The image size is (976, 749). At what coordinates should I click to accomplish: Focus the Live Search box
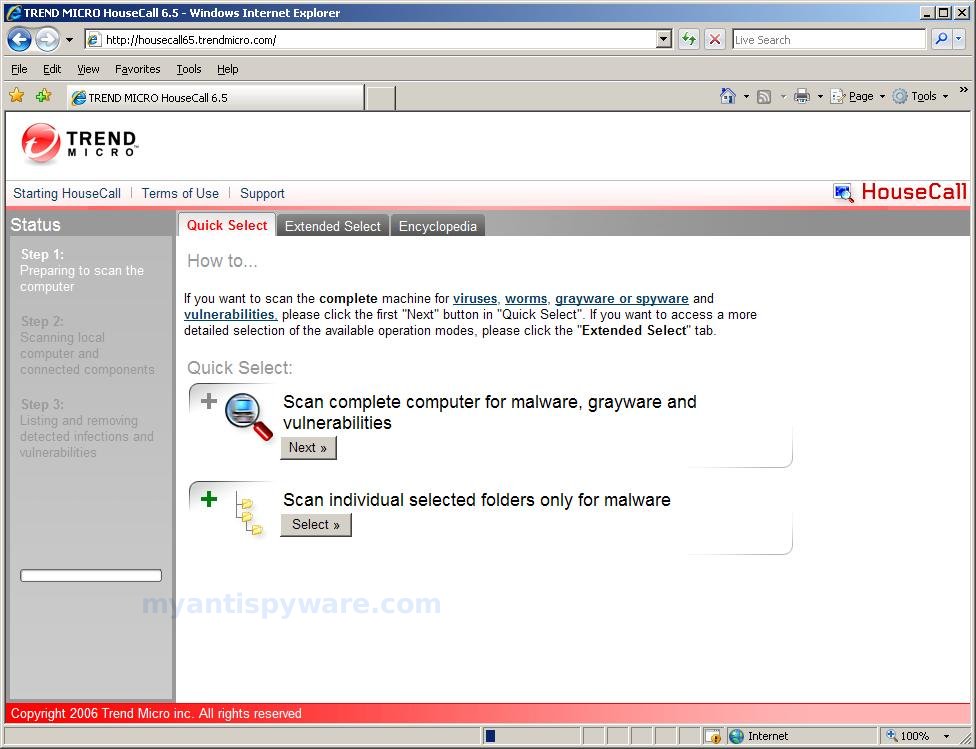point(828,40)
